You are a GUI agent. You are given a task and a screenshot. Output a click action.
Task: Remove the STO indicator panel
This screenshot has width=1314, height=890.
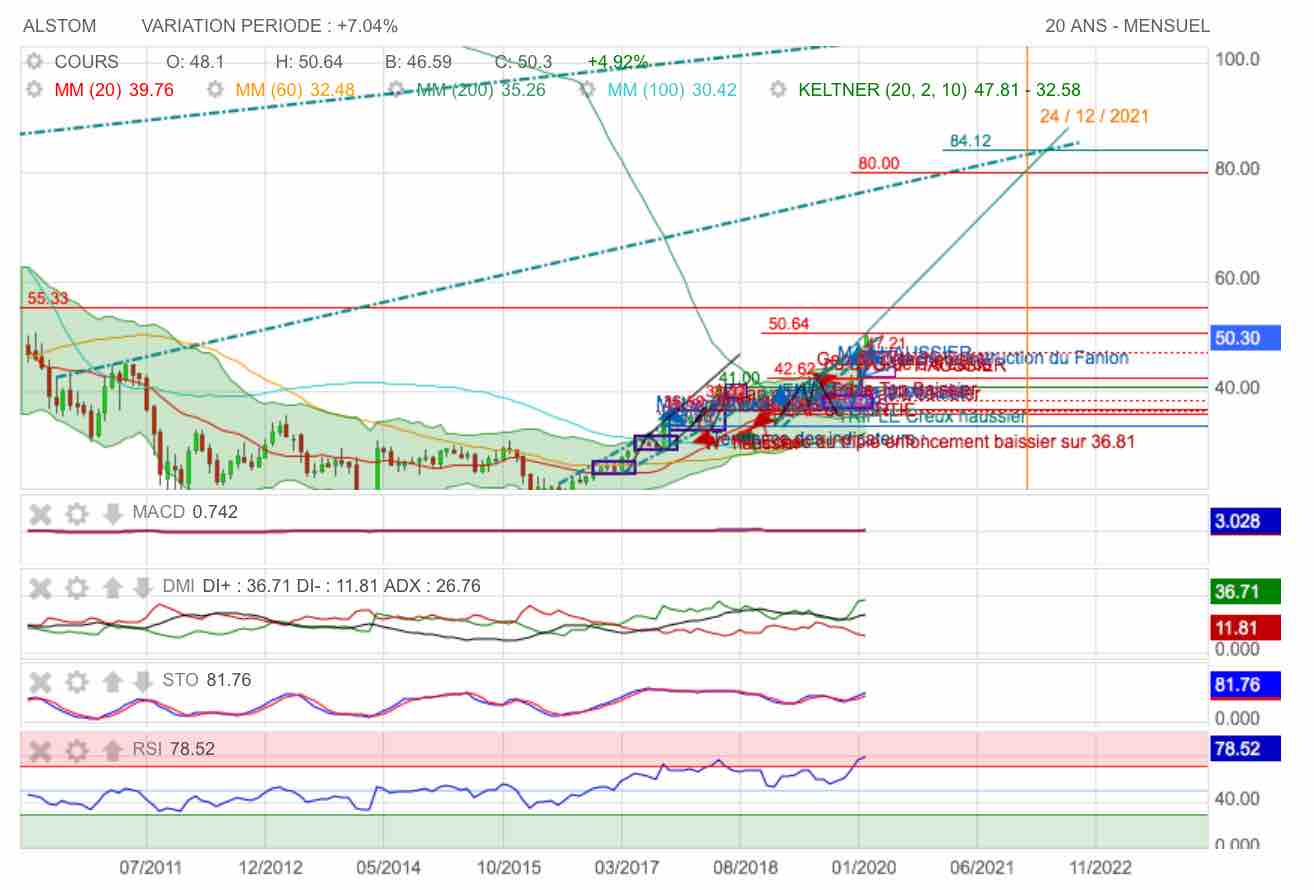pyautogui.click(x=40, y=682)
